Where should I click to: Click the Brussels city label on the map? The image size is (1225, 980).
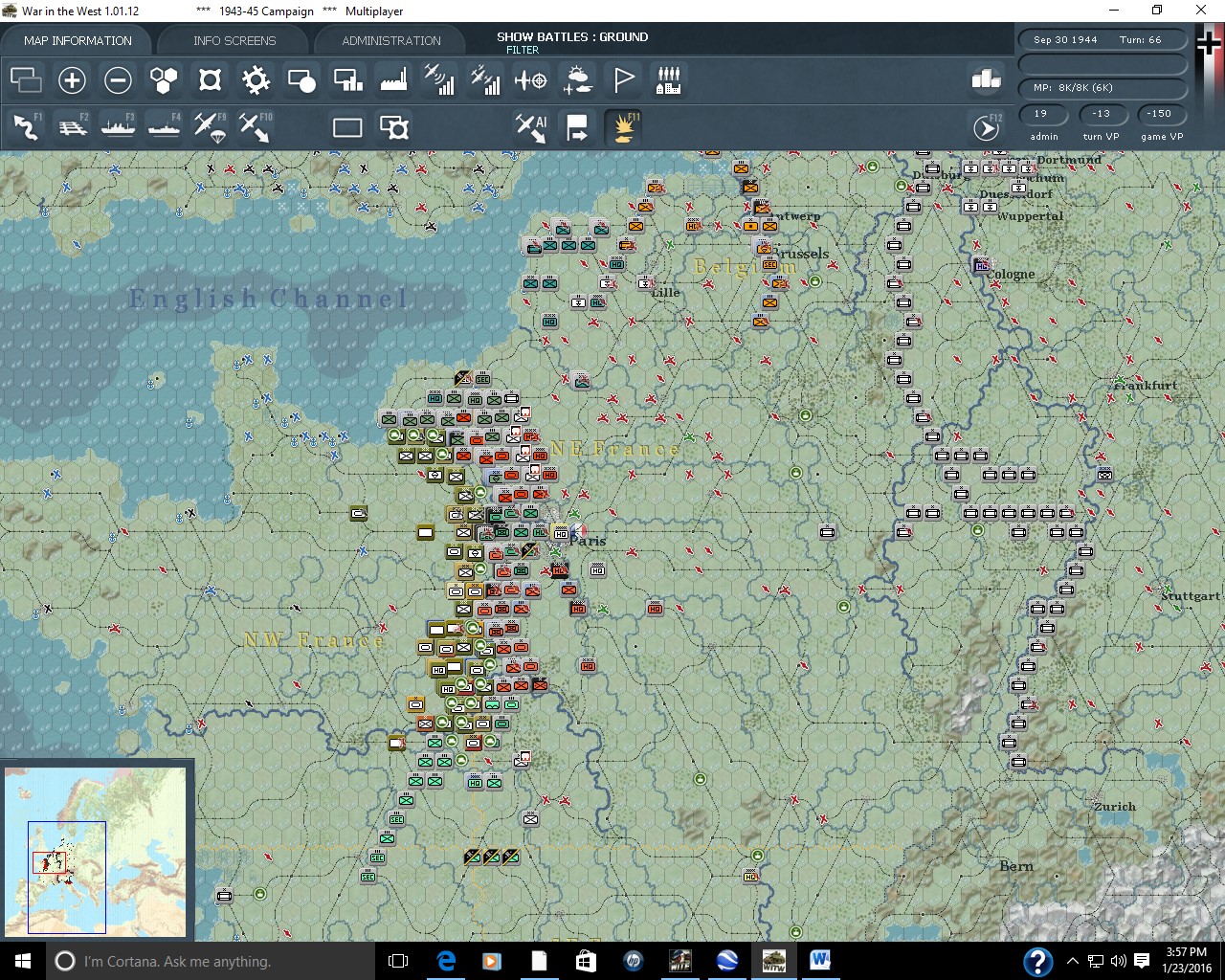tap(802, 254)
